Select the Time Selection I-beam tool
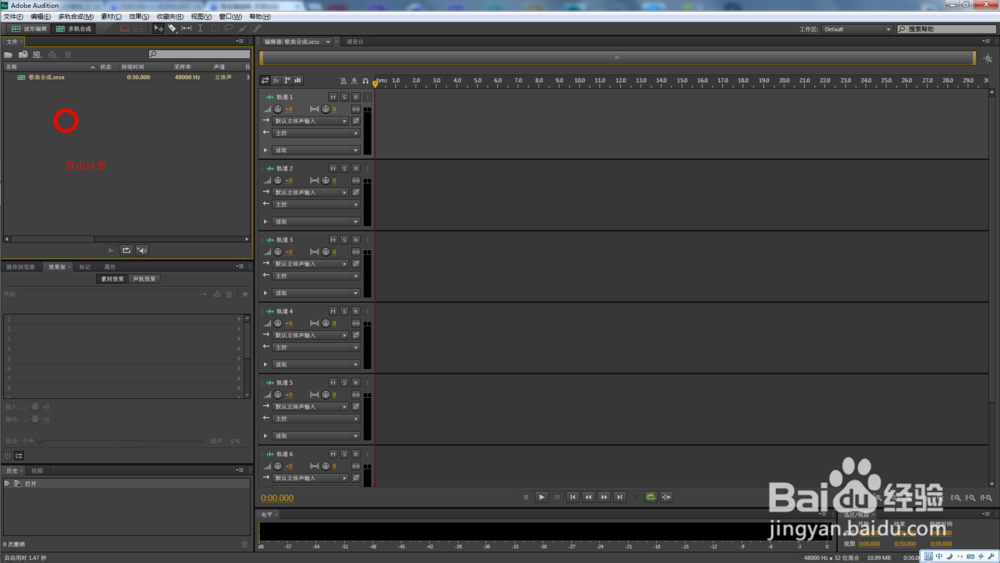The image size is (1000, 563). tap(200, 29)
